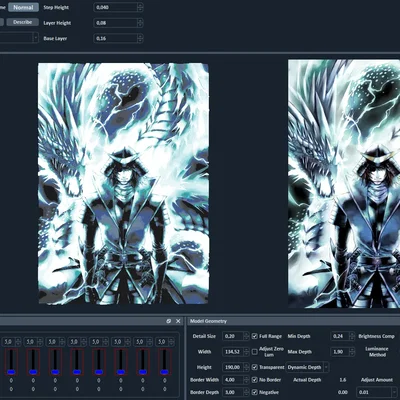
Task: Open the Adjust Amount 0.01 dropdown
Action: 378,392
